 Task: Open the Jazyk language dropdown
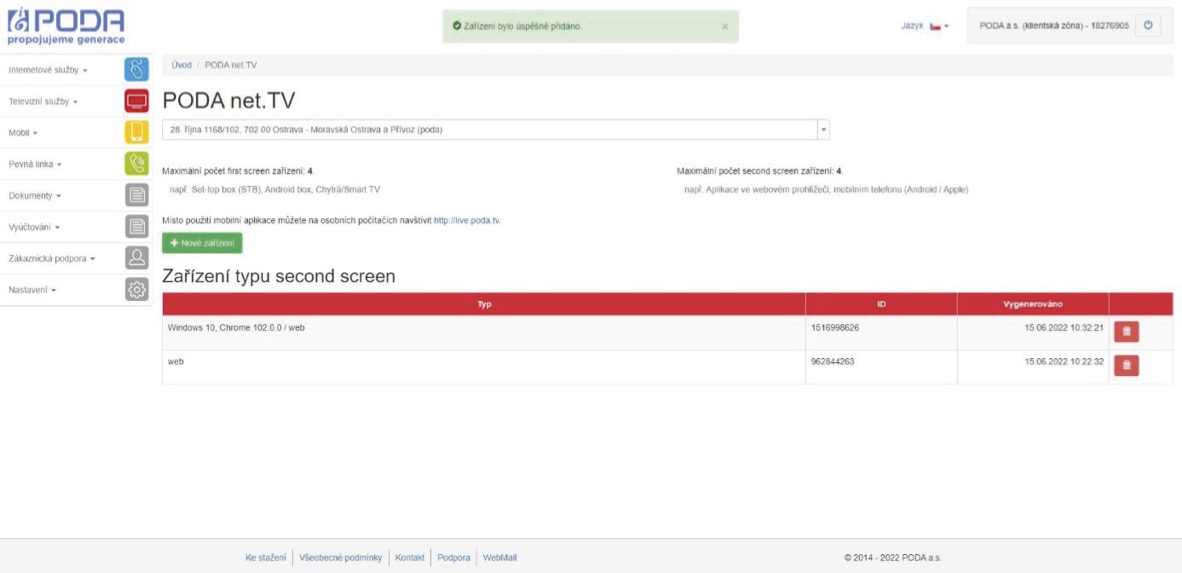pos(925,26)
